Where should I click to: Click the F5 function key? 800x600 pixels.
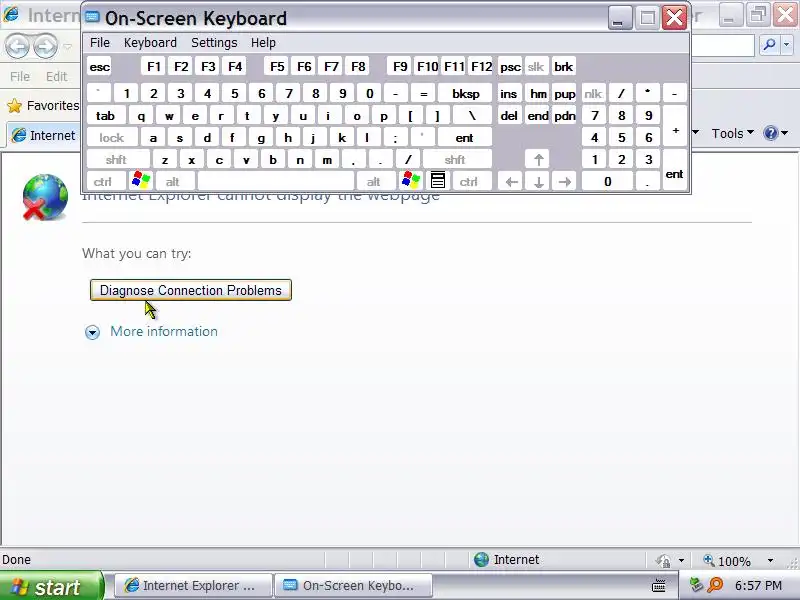point(277,67)
